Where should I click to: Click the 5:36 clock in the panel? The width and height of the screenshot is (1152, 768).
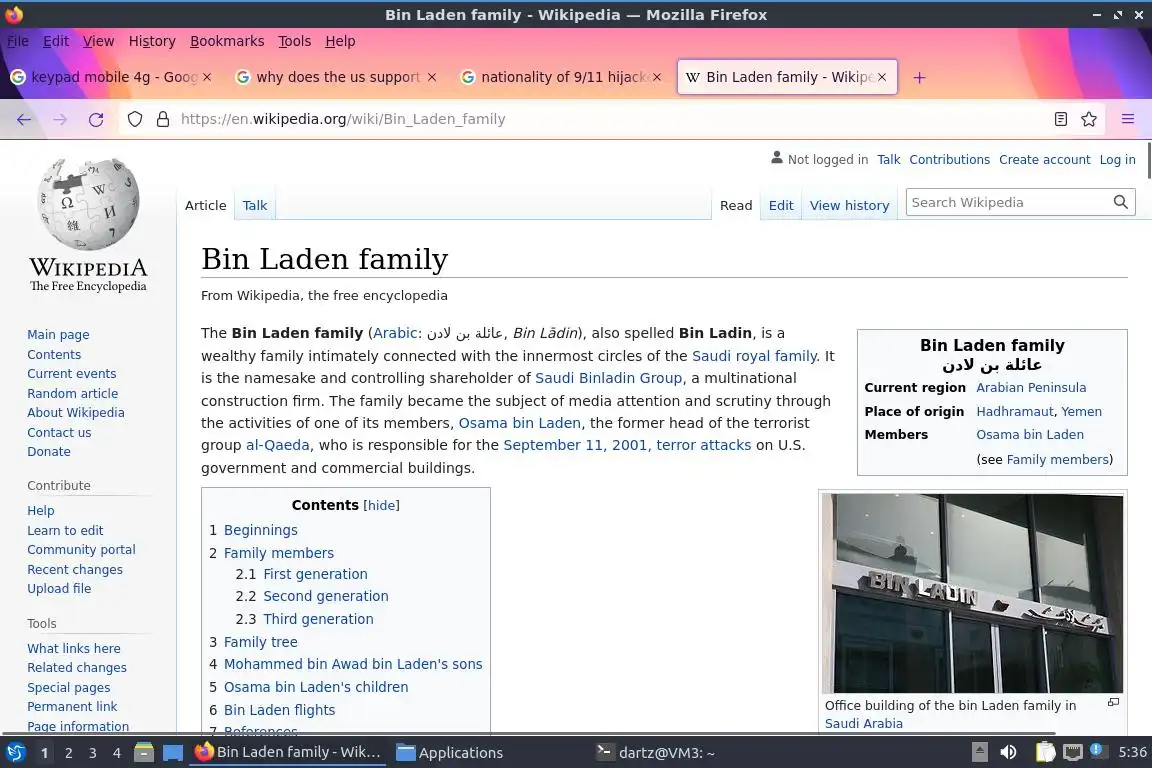pyautogui.click(x=1132, y=752)
